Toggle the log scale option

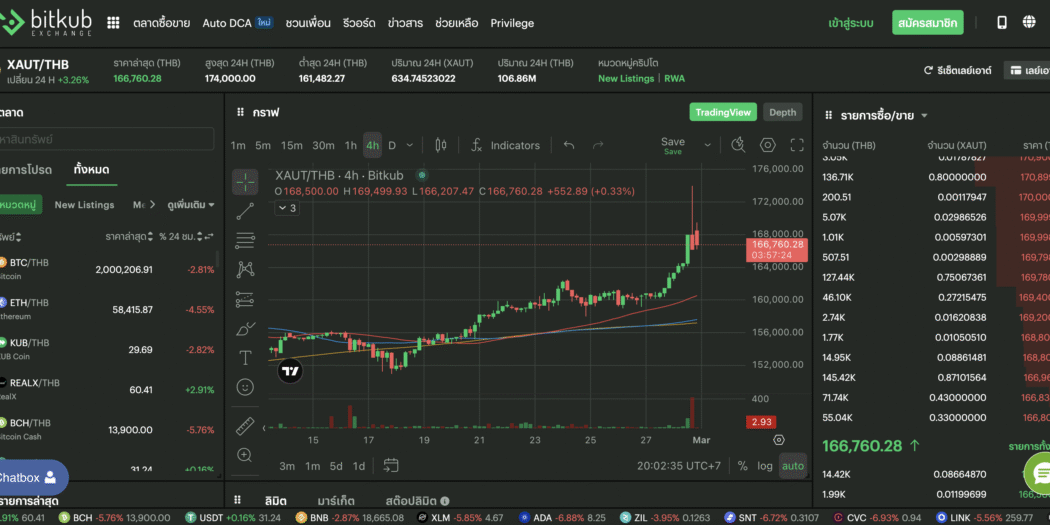coord(765,466)
